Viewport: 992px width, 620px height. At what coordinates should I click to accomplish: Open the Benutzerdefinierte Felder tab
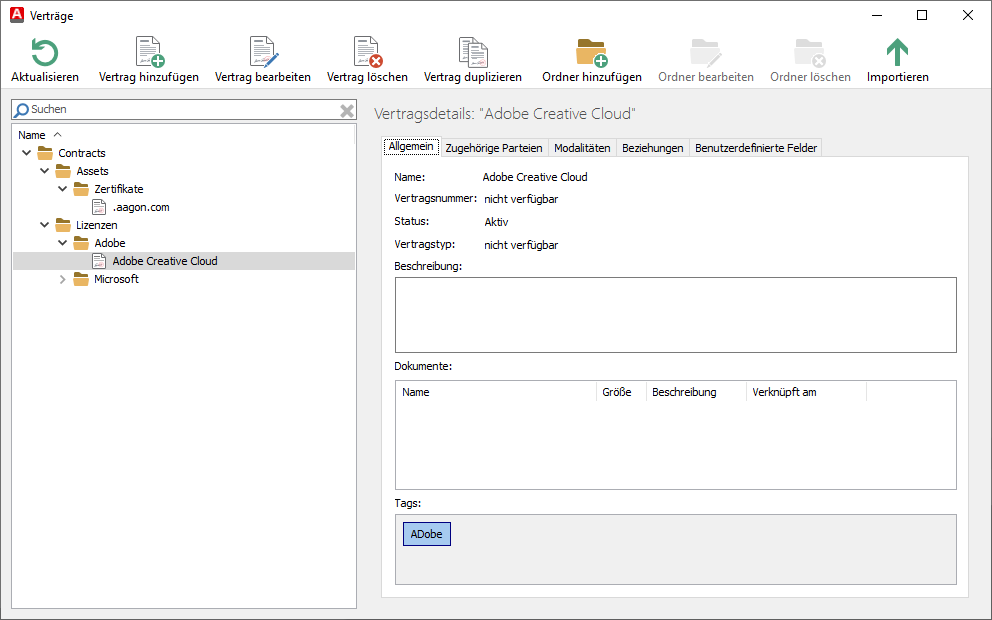[756, 148]
